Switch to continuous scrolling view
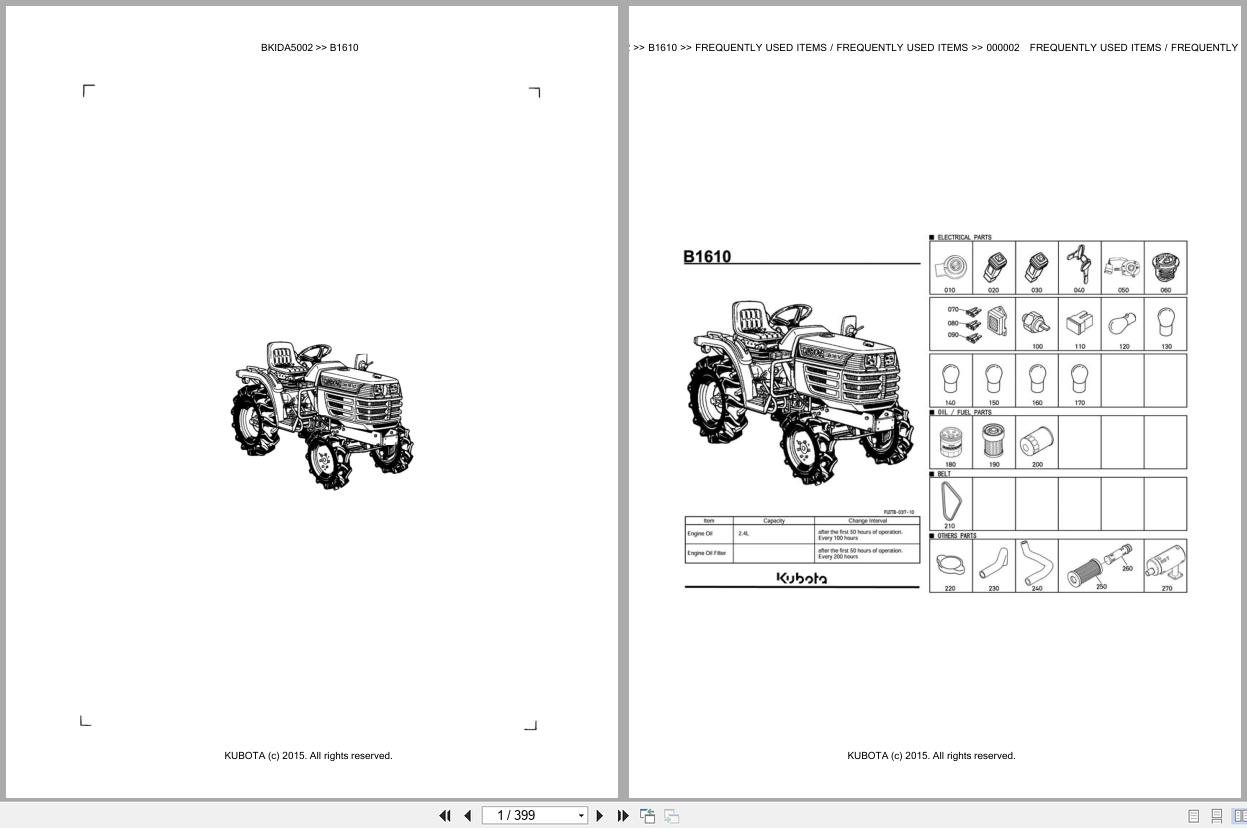This screenshot has width=1247, height=828. point(1217,816)
